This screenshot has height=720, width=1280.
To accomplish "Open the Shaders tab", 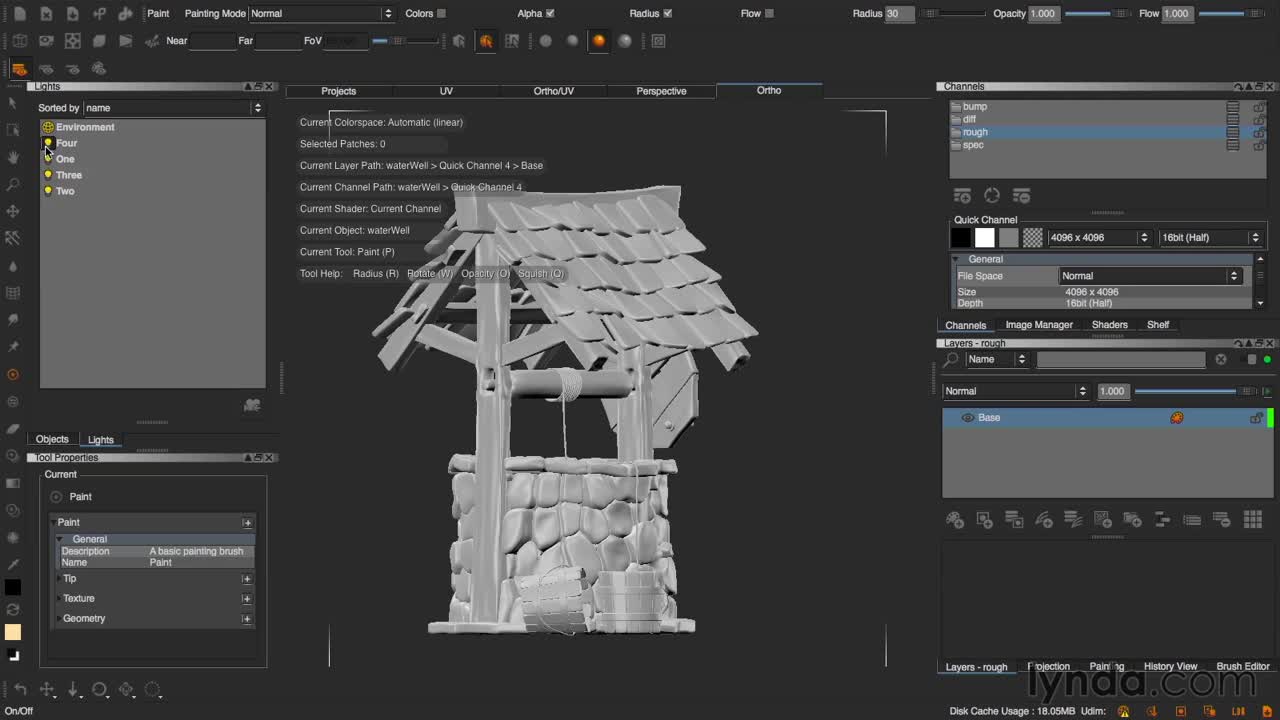I will [x=1109, y=325].
